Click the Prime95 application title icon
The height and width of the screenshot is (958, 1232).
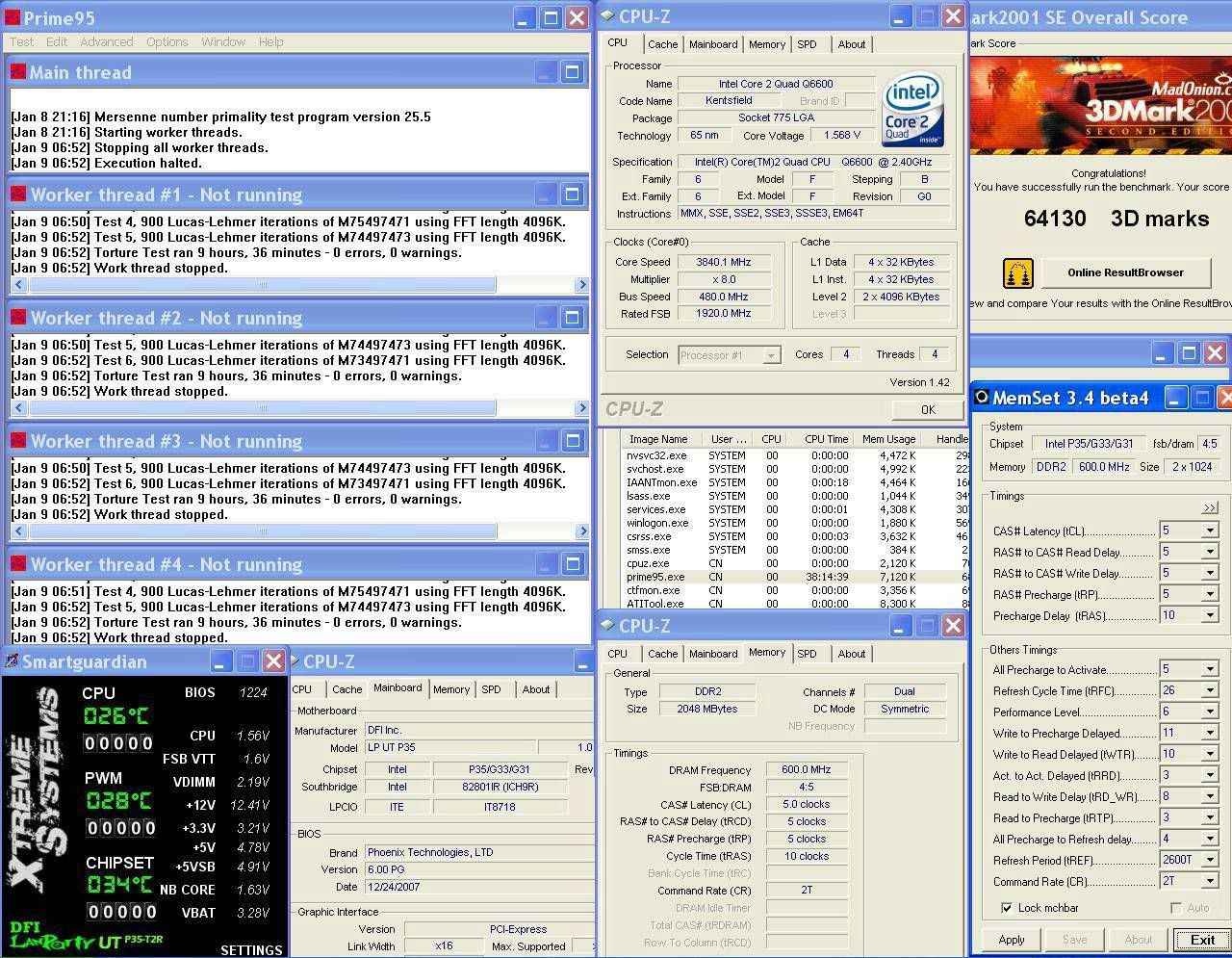pos(11,17)
